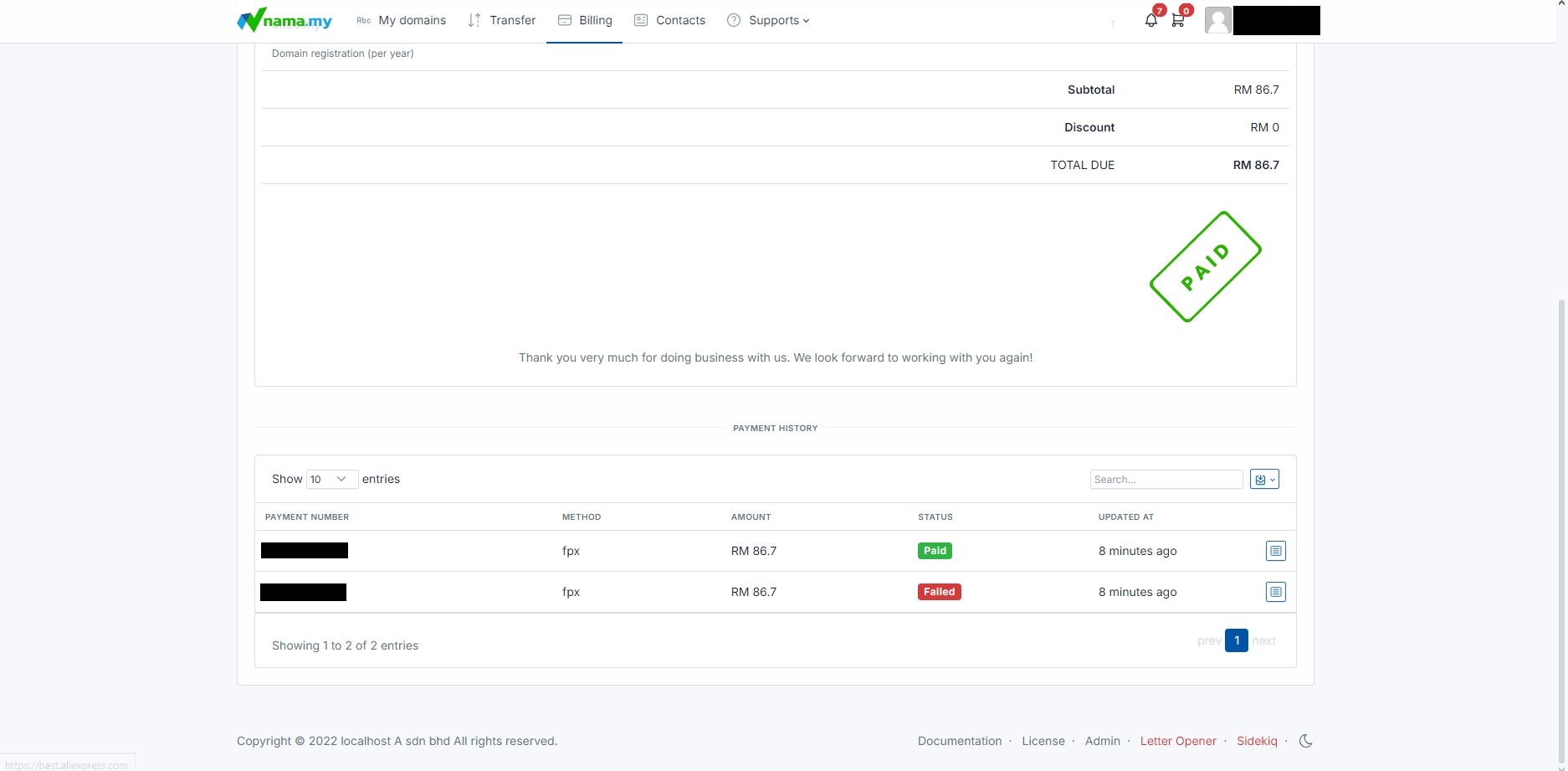Open the Contacts page
The width and height of the screenshot is (1568, 771).
coord(670,20)
